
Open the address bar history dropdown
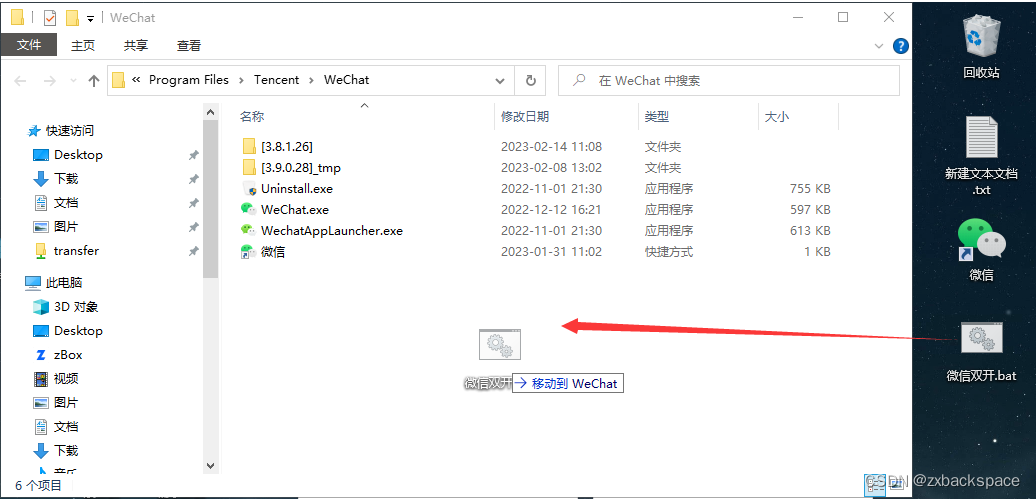click(x=500, y=81)
